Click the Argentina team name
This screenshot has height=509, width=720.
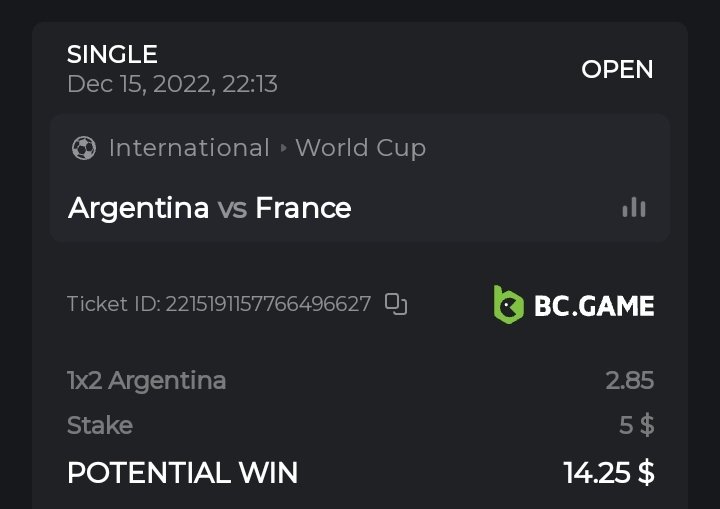click(x=138, y=208)
